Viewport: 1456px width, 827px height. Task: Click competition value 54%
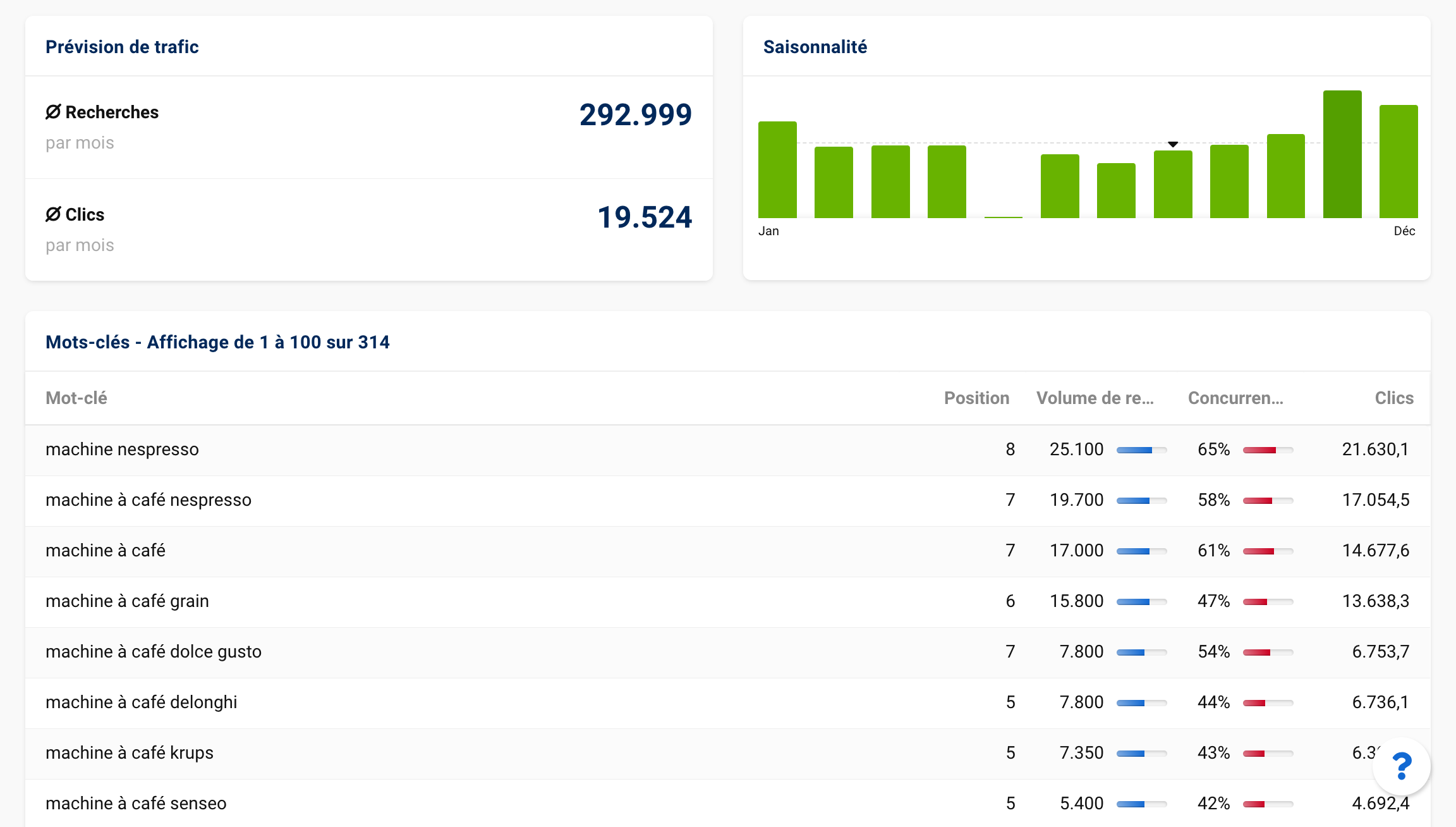(x=1214, y=651)
